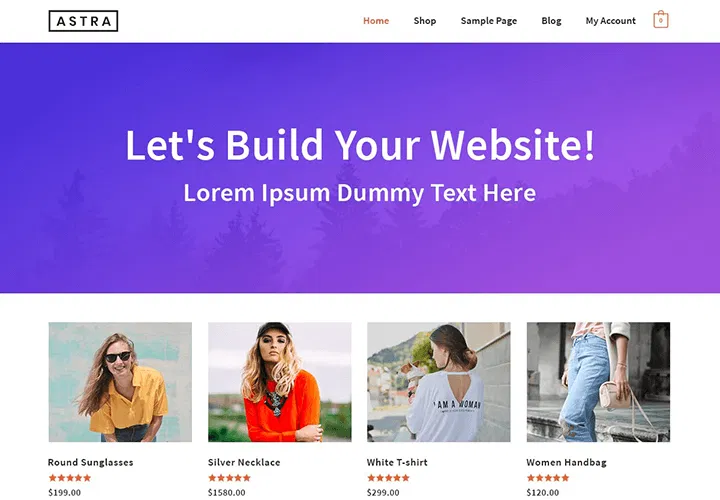
Task: Open the Shop menu item
Action: click(425, 21)
